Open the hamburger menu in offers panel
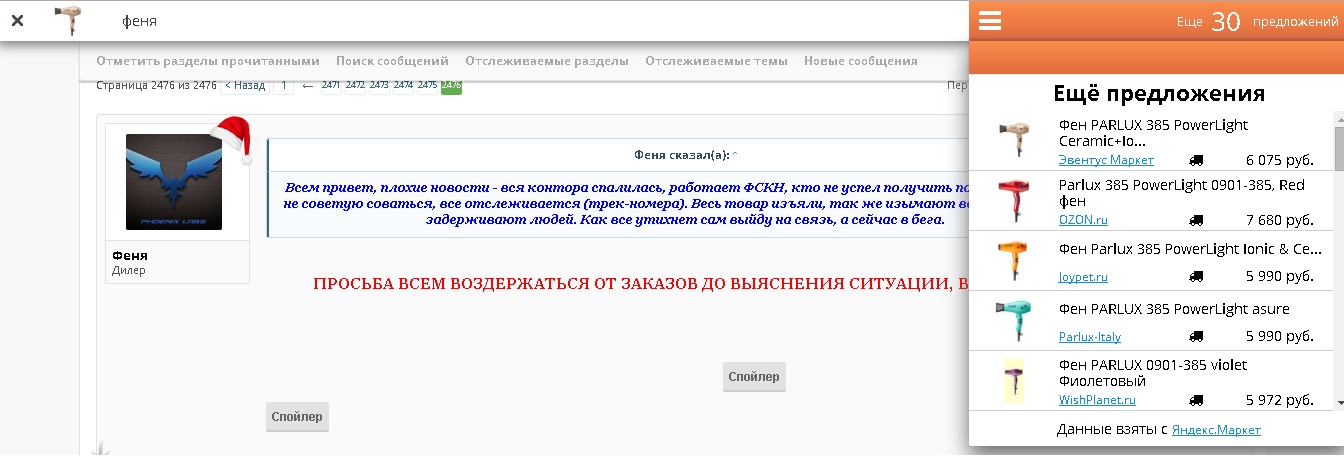Screen dimensions: 1344x465 point(990,21)
